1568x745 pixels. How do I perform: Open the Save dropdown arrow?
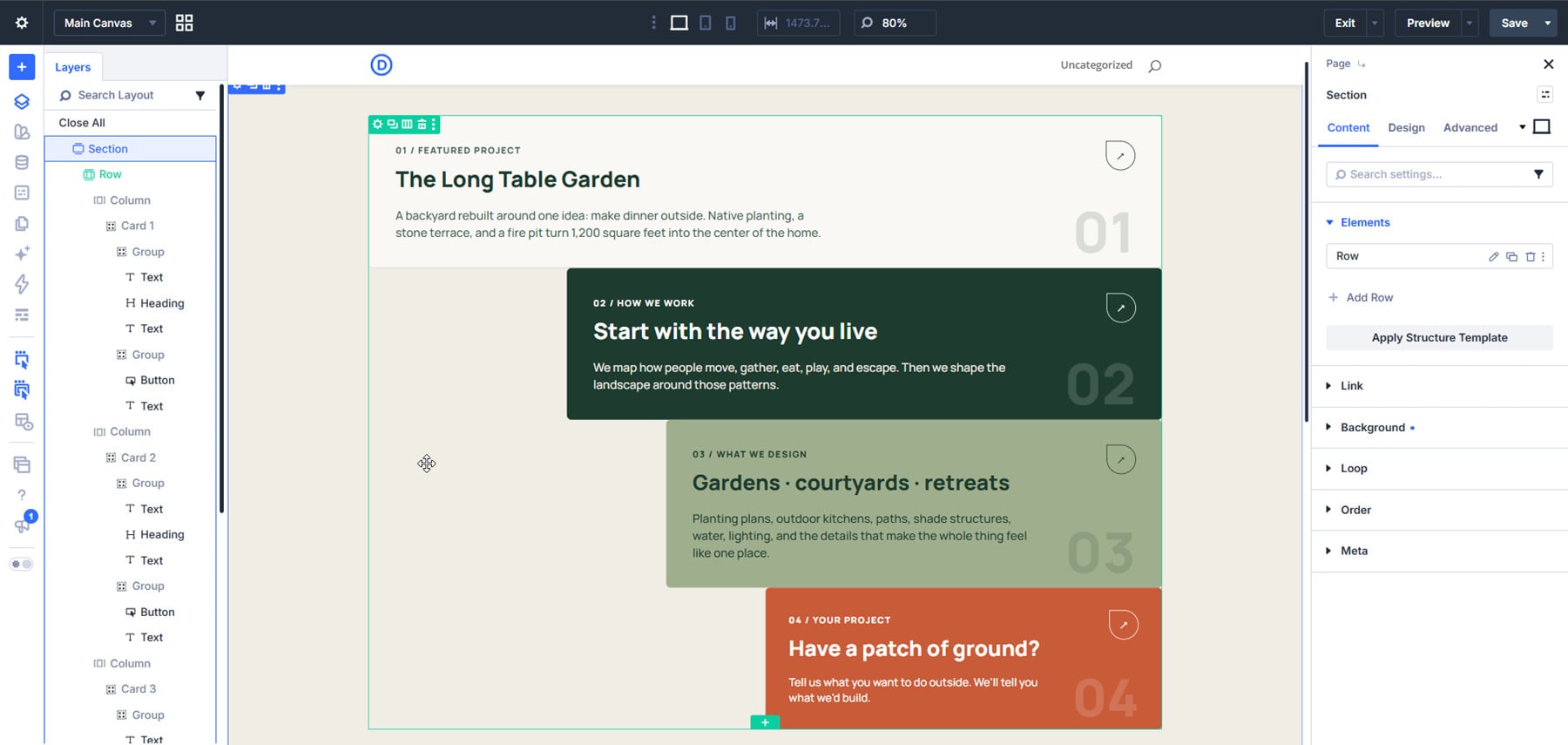click(x=1548, y=23)
